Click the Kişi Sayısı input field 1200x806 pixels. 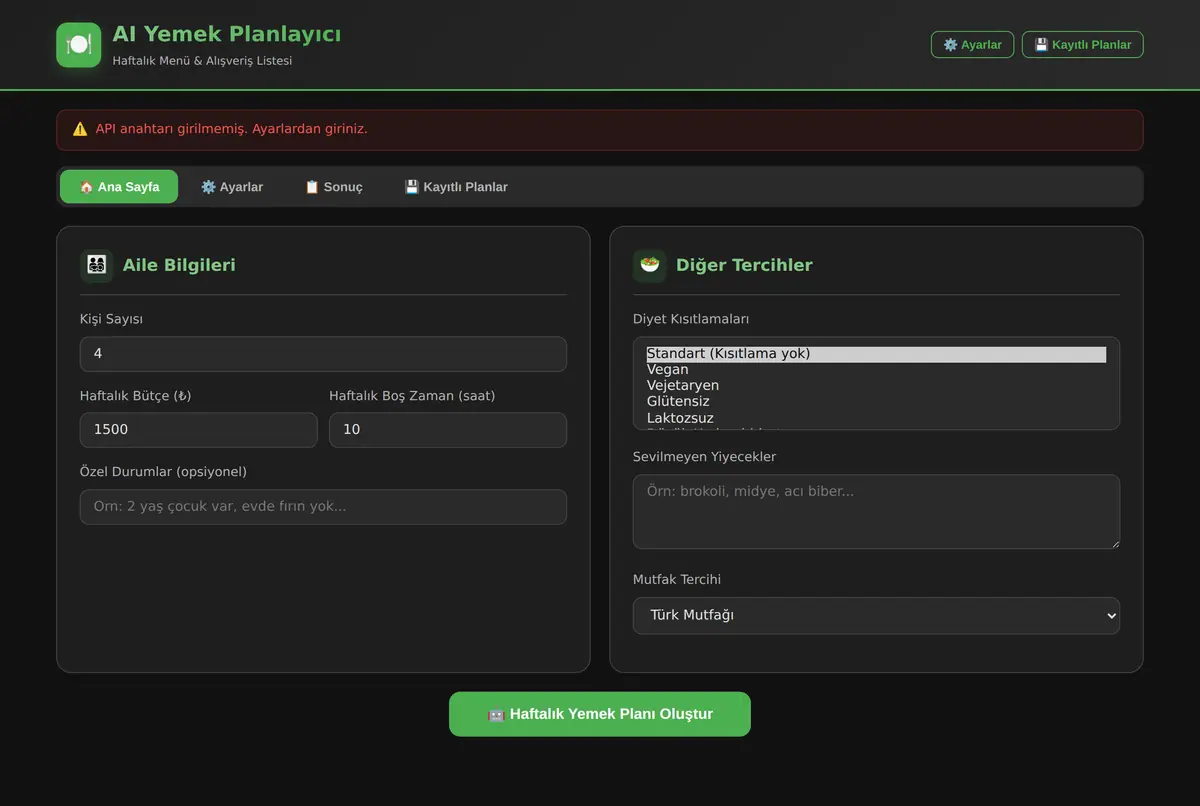[323, 354]
